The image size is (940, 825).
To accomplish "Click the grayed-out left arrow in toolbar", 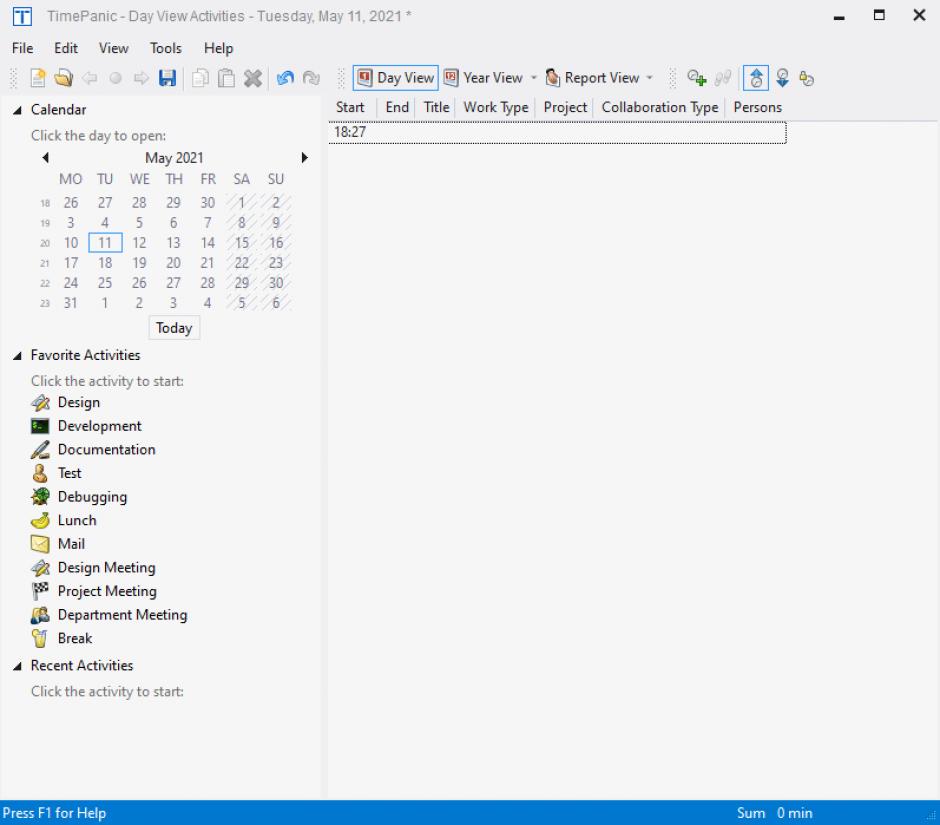I will coord(90,78).
